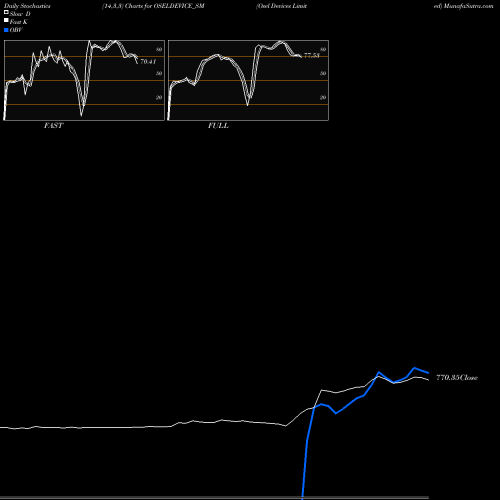
Task: Click the FAST stochastic chart panel
Action: [84, 80]
